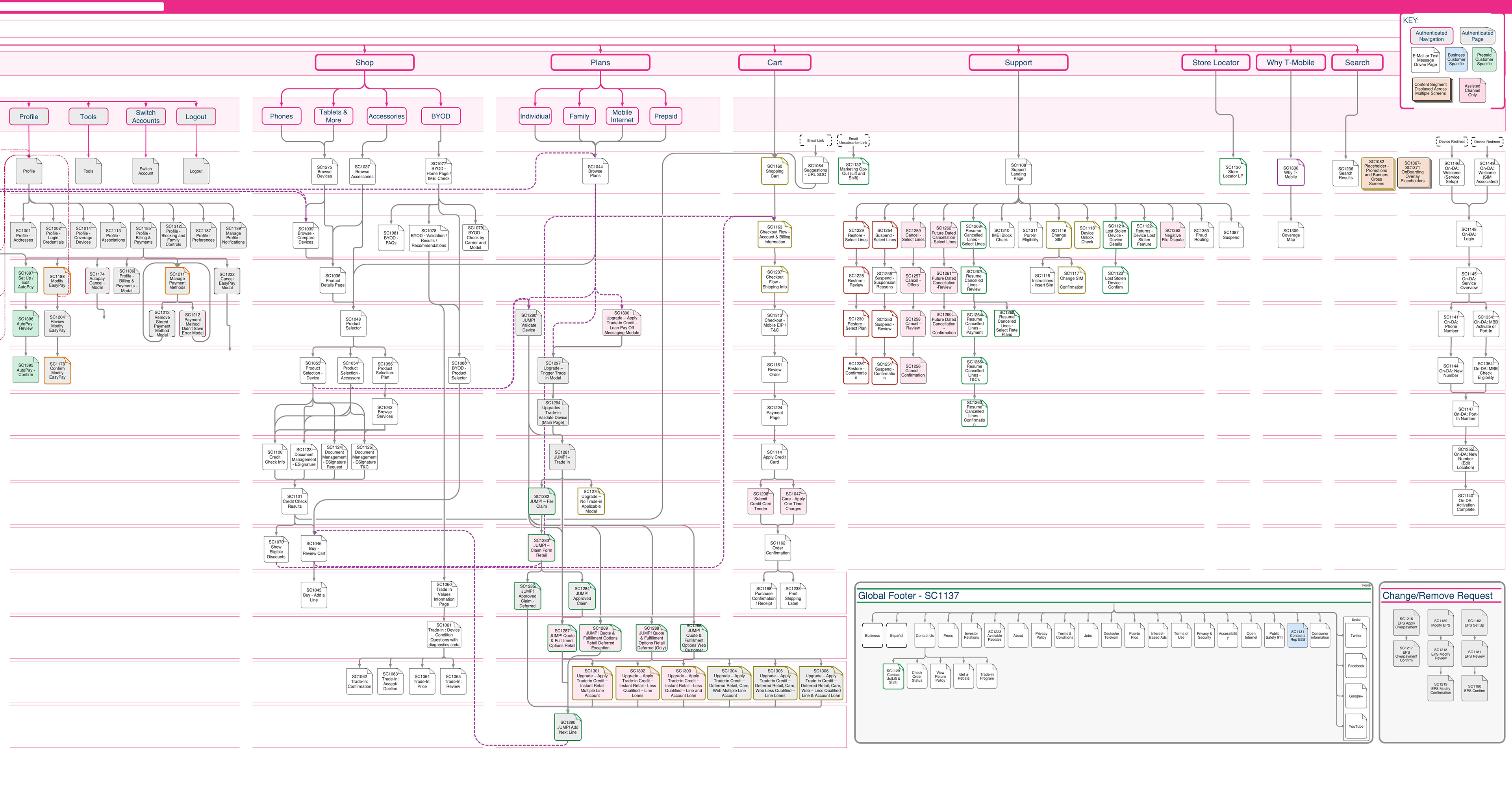The height and width of the screenshot is (795, 1512).
Task: Select the Plans navigation box
Action: 600,63
